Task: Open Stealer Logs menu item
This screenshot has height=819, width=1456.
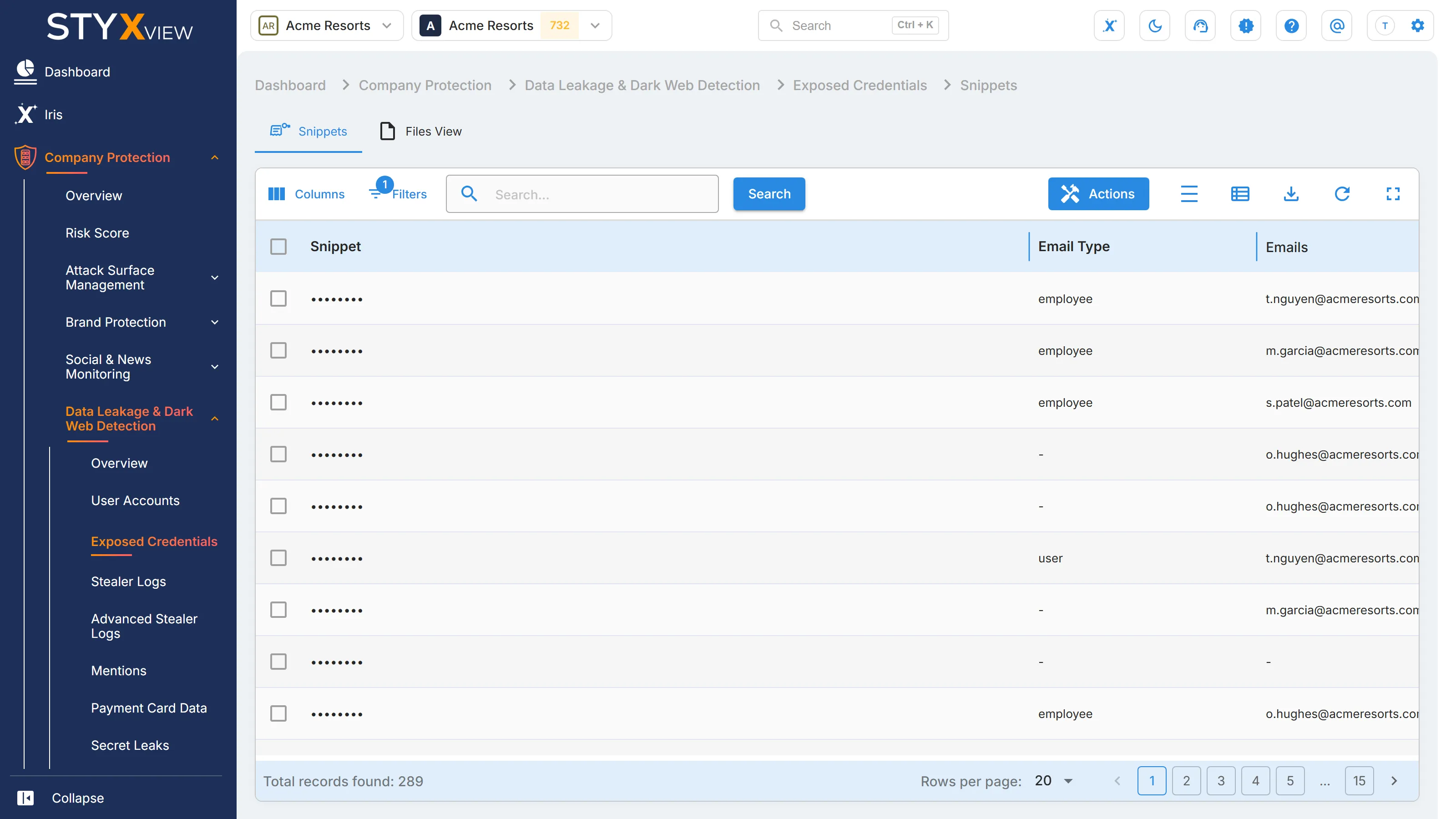Action: [x=128, y=581]
